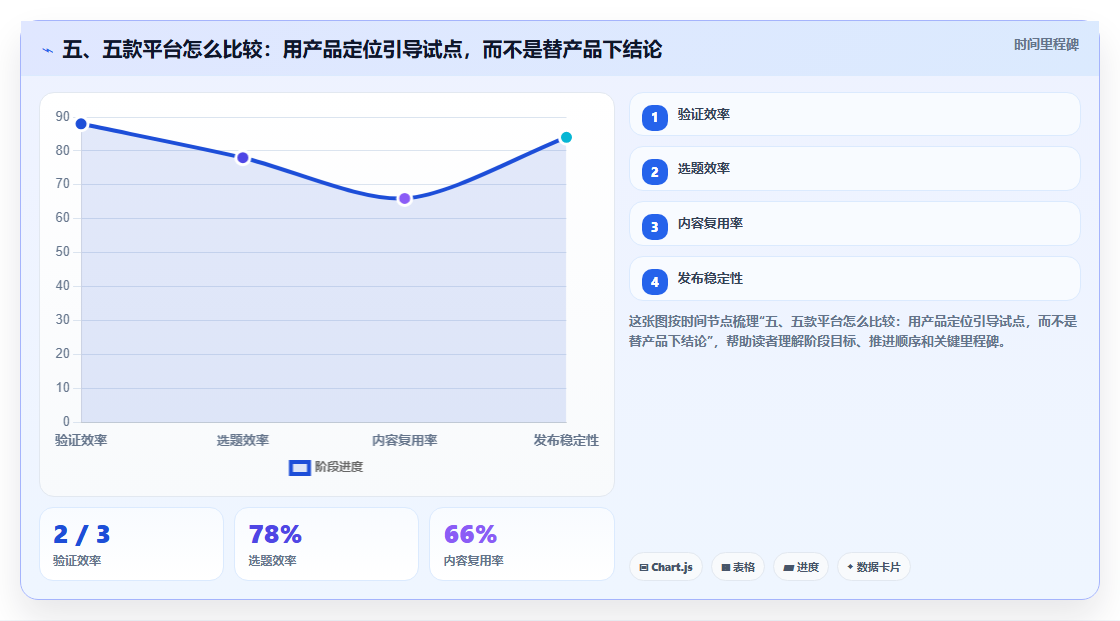Click the 进度 tag chip
Screen dimensions: 1120x621
pyautogui.click(x=801, y=567)
